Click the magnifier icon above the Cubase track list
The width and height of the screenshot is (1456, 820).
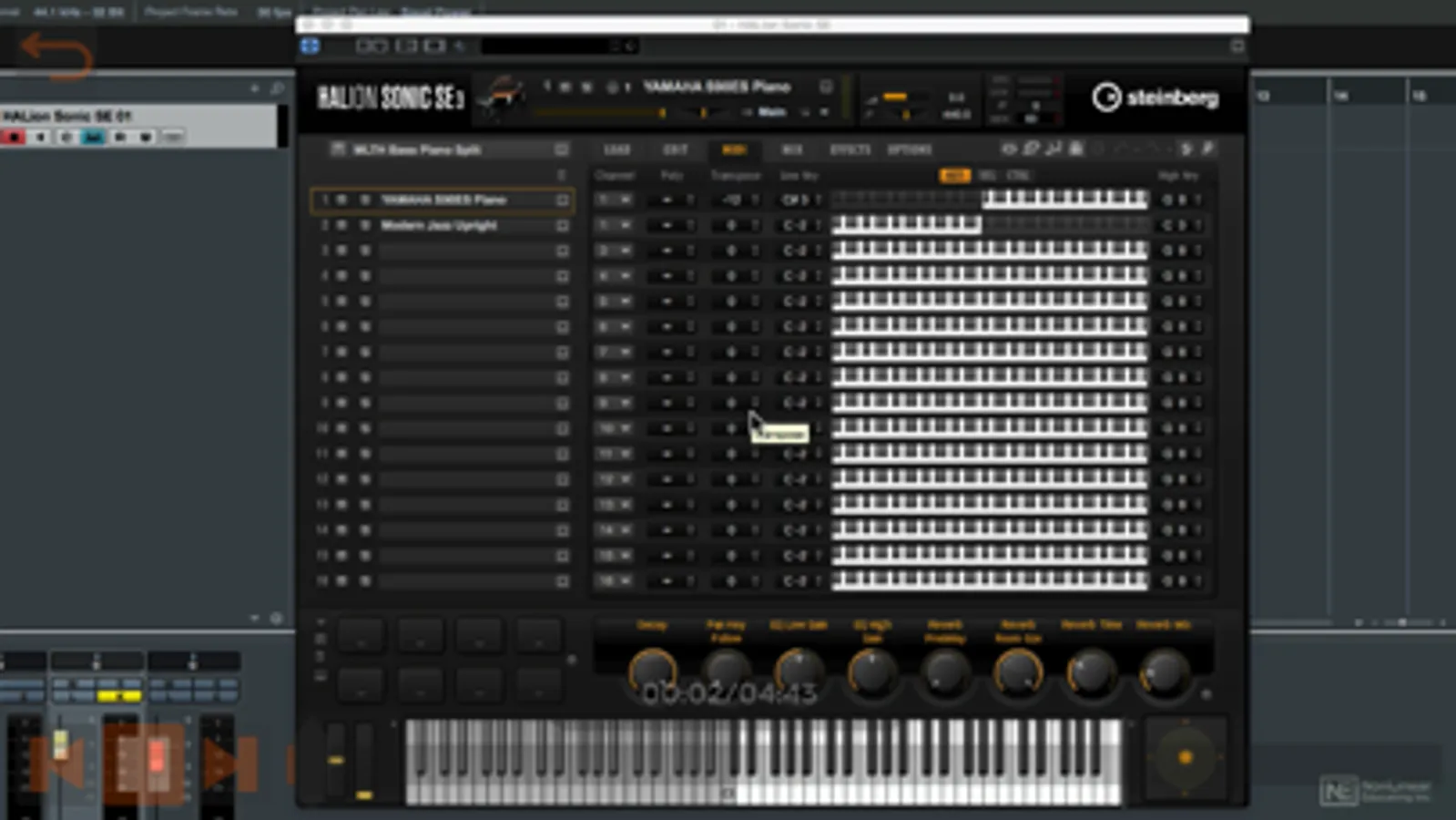(x=277, y=88)
